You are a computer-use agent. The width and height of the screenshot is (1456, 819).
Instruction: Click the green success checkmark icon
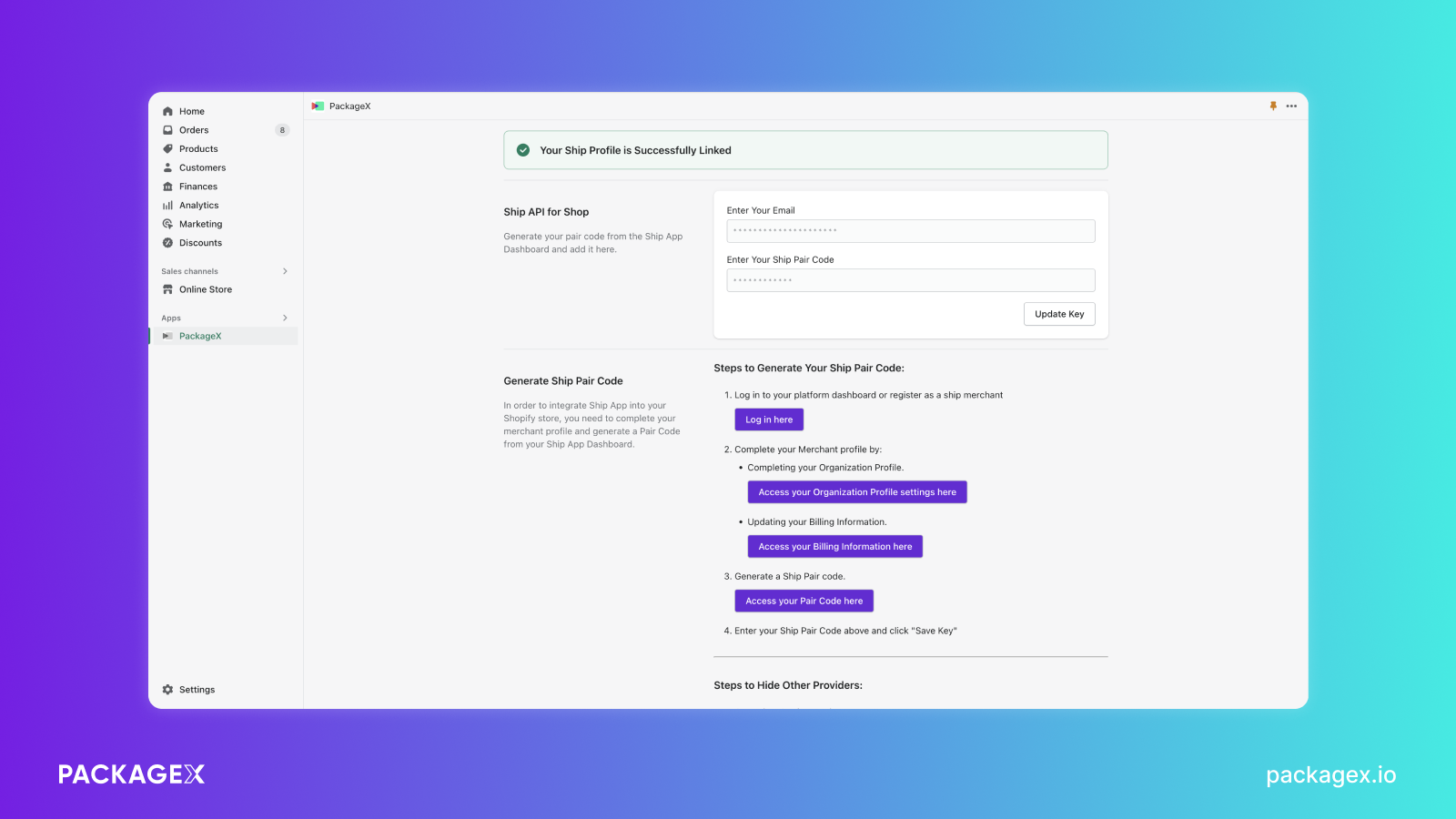[x=523, y=150]
